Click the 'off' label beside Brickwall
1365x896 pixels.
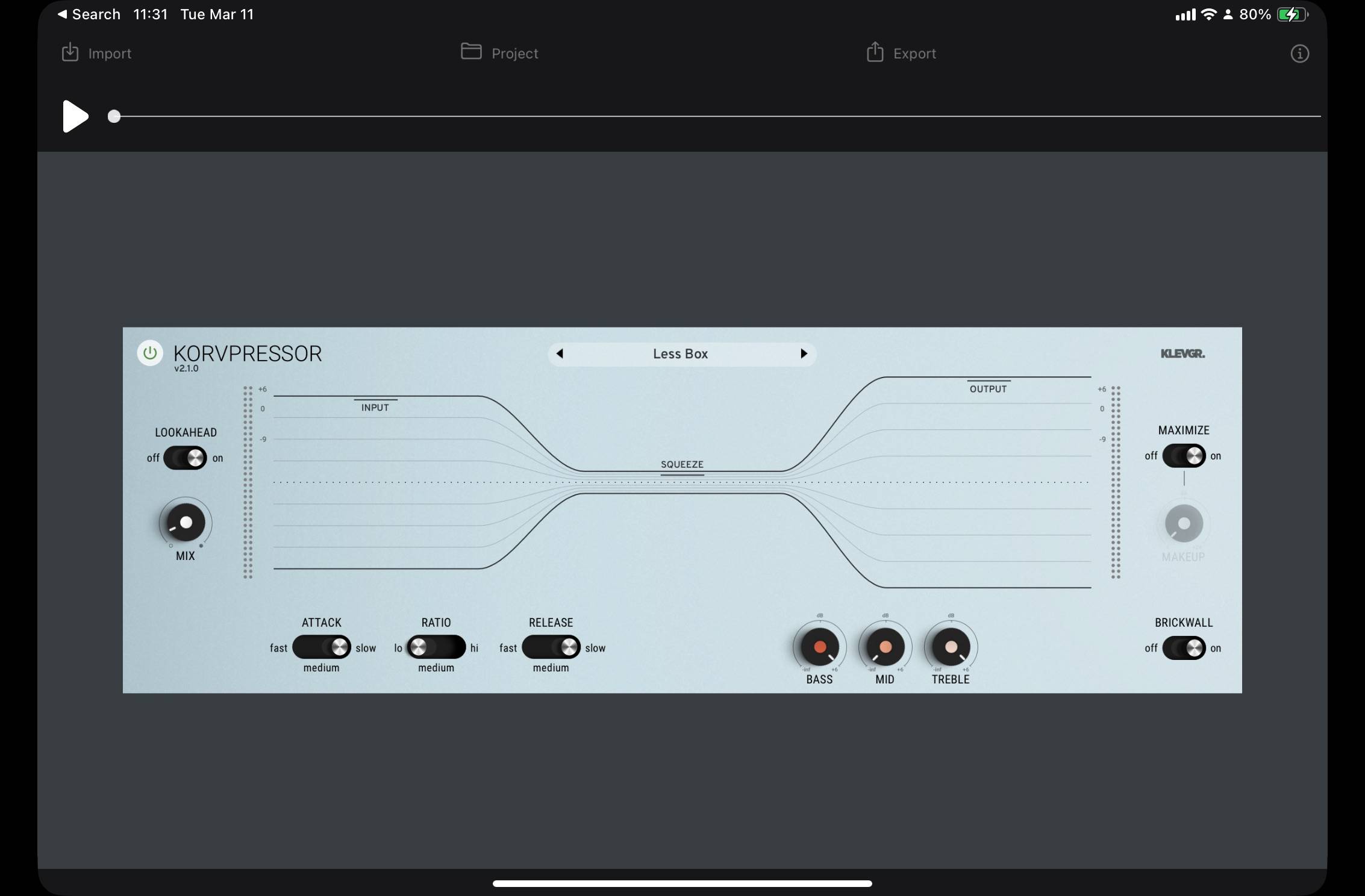pos(1151,648)
